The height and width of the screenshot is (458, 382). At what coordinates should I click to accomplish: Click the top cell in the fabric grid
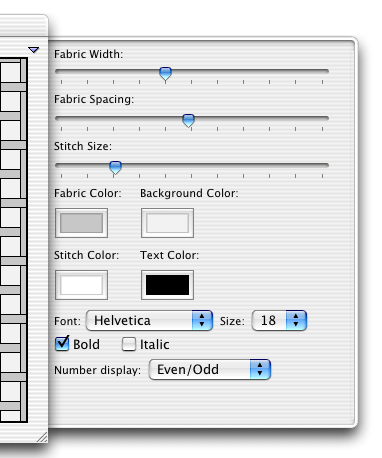pyautogui.click(x=10, y=72)
